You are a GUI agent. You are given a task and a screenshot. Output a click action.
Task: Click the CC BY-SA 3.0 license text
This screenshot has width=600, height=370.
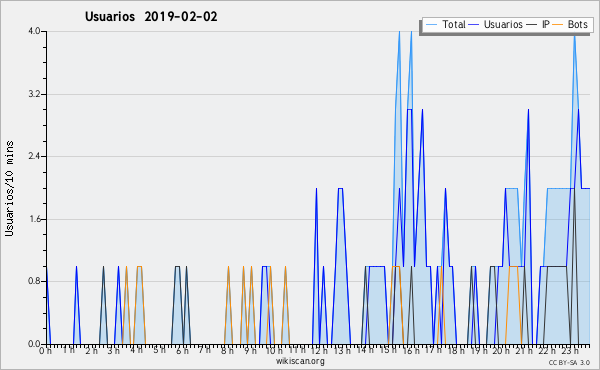pos(569,362)
